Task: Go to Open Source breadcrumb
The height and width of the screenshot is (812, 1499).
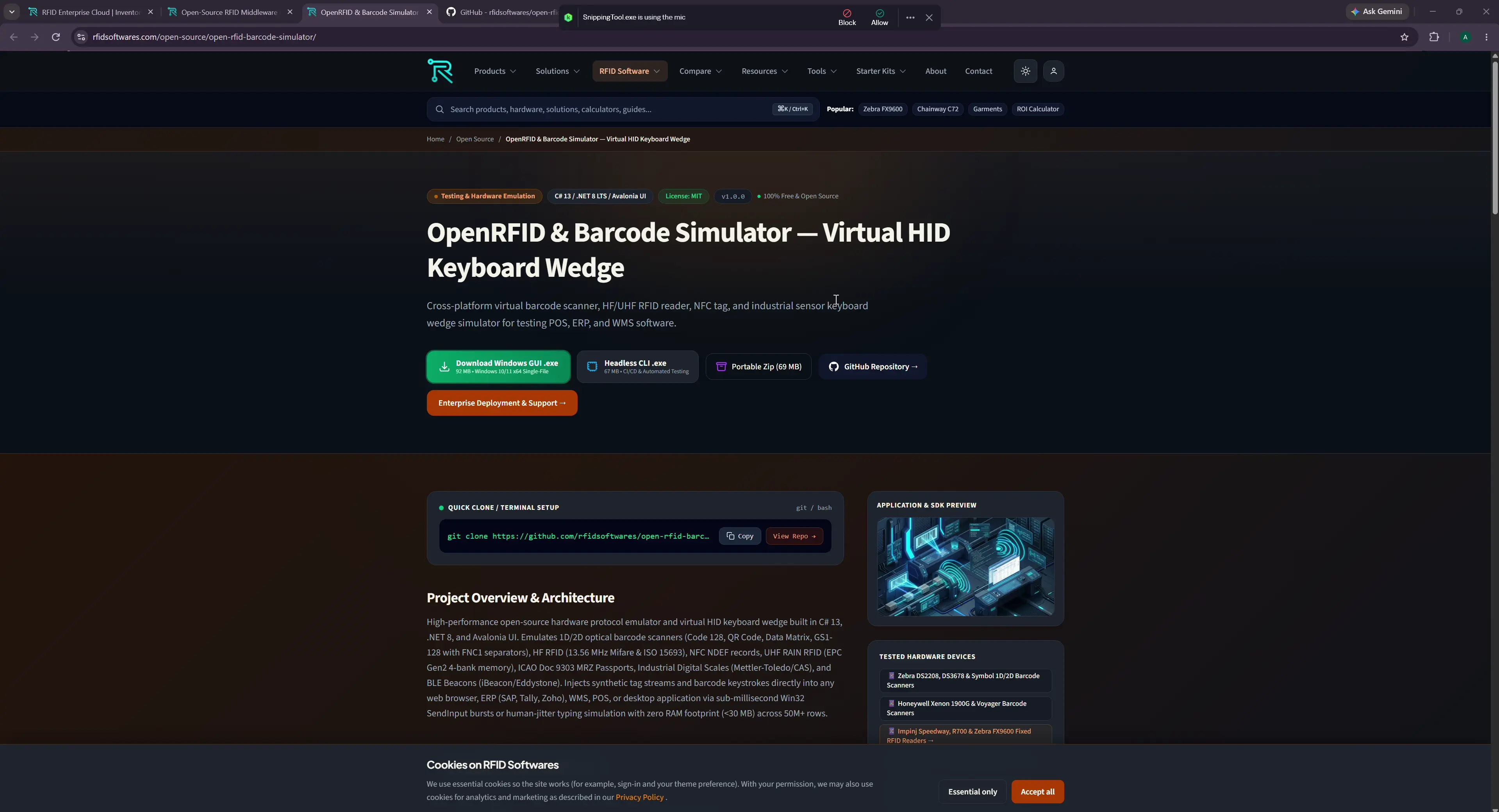Action: [474, 139]
